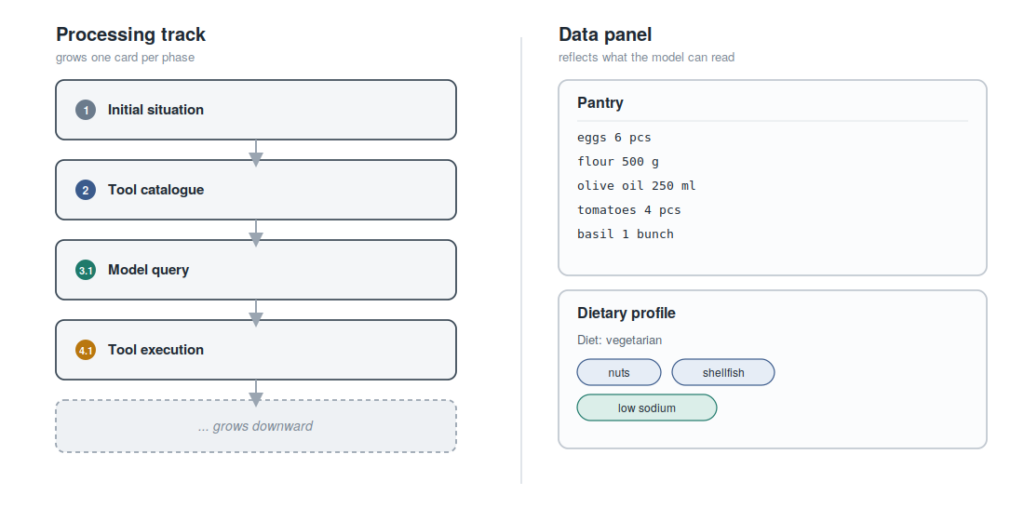1024x521 pixels.
Task: Expand the Initial situation card
Action: [x=256, y=110]
